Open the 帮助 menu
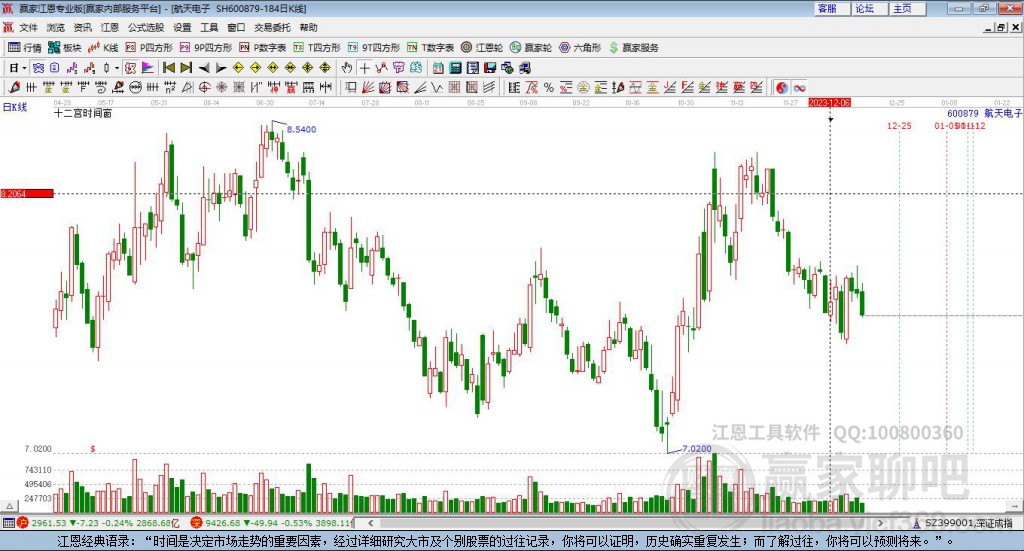 (308, 27)
